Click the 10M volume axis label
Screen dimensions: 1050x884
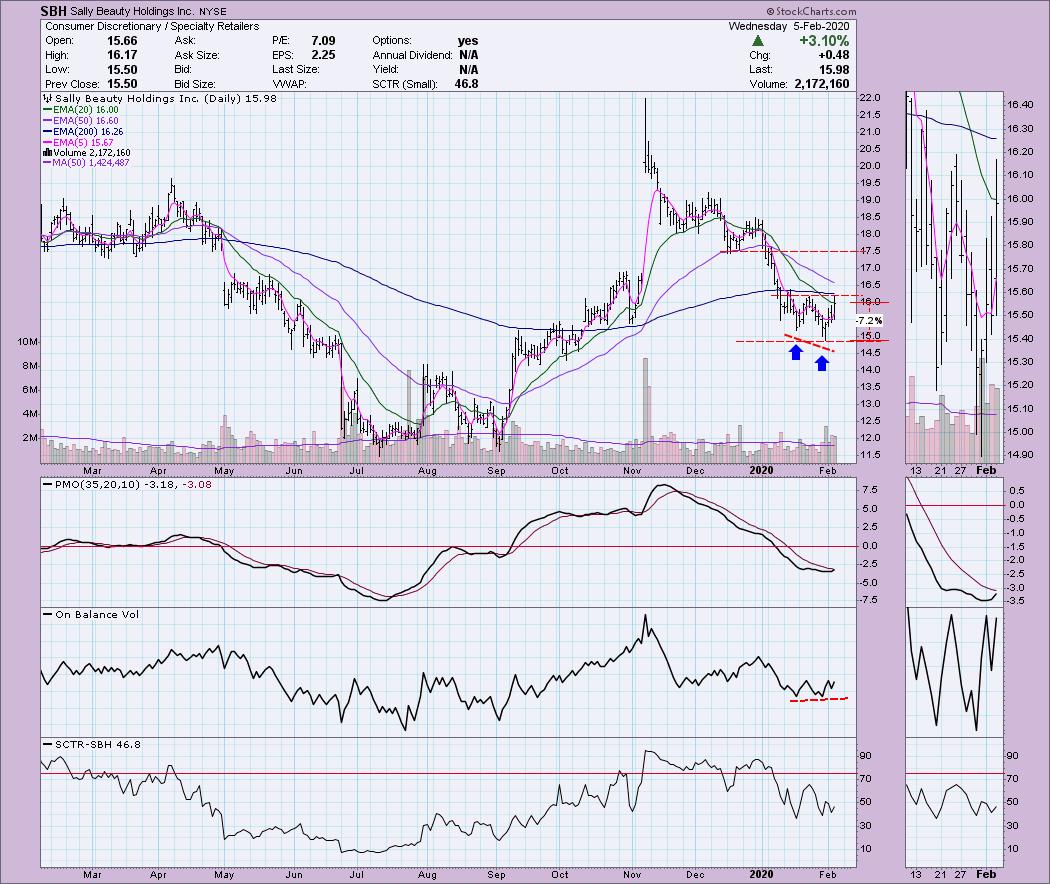(x=27, y=342)
